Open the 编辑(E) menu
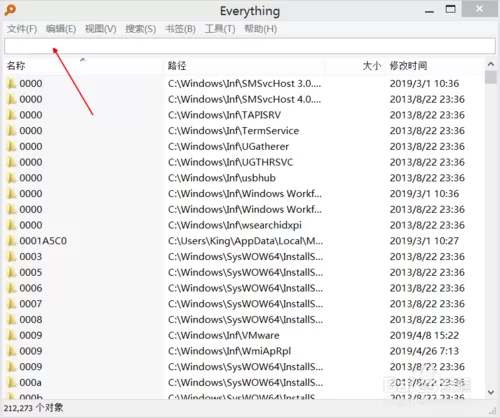The image size is (500, 418). click(61, 29)
